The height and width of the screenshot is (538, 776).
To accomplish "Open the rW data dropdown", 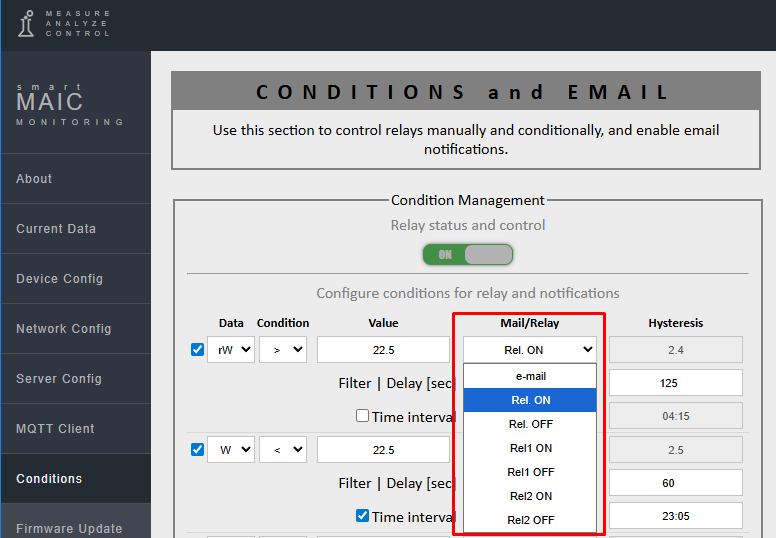I will pos(231,350).
